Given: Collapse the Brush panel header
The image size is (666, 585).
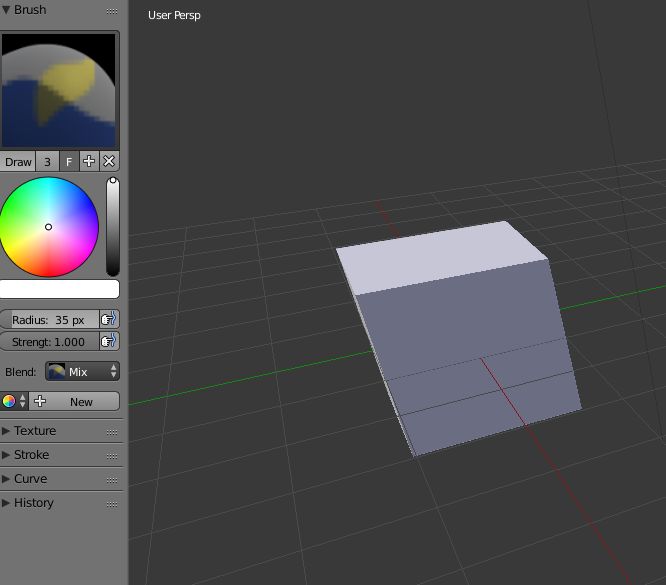Looking at the screenshot, I should tap(30, 10).
